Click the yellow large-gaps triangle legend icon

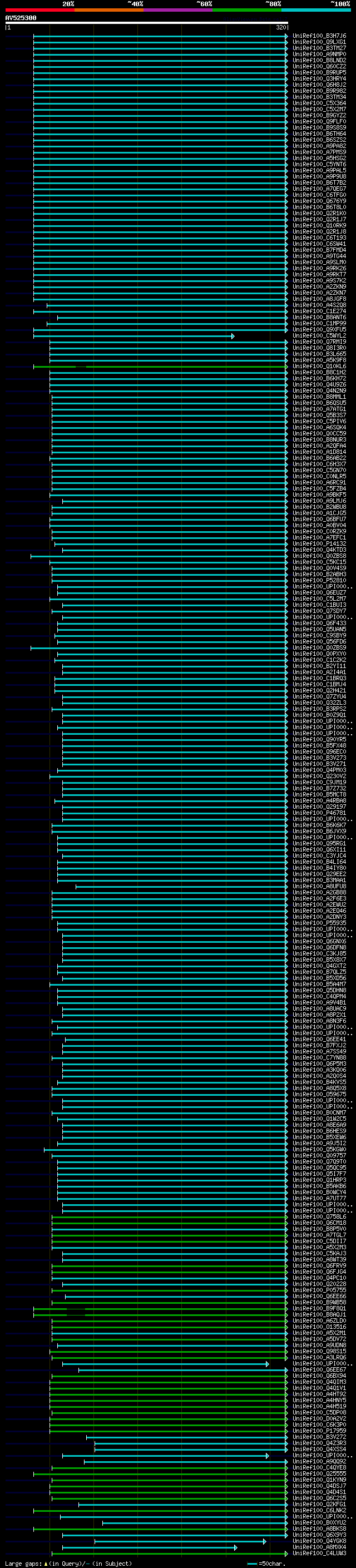(46, 1563)
